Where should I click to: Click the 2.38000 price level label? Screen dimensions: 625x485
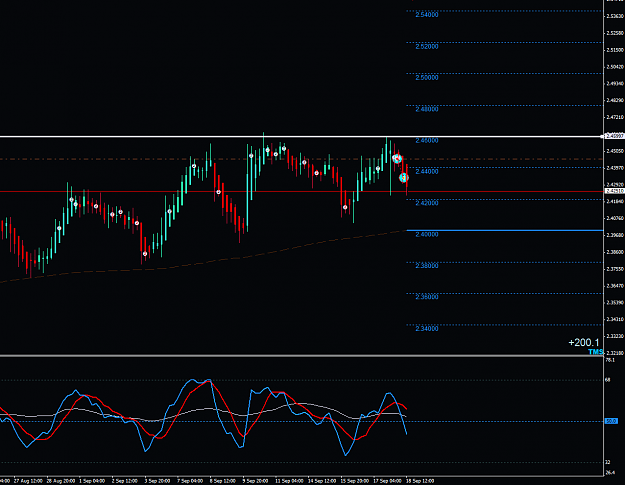426,265
